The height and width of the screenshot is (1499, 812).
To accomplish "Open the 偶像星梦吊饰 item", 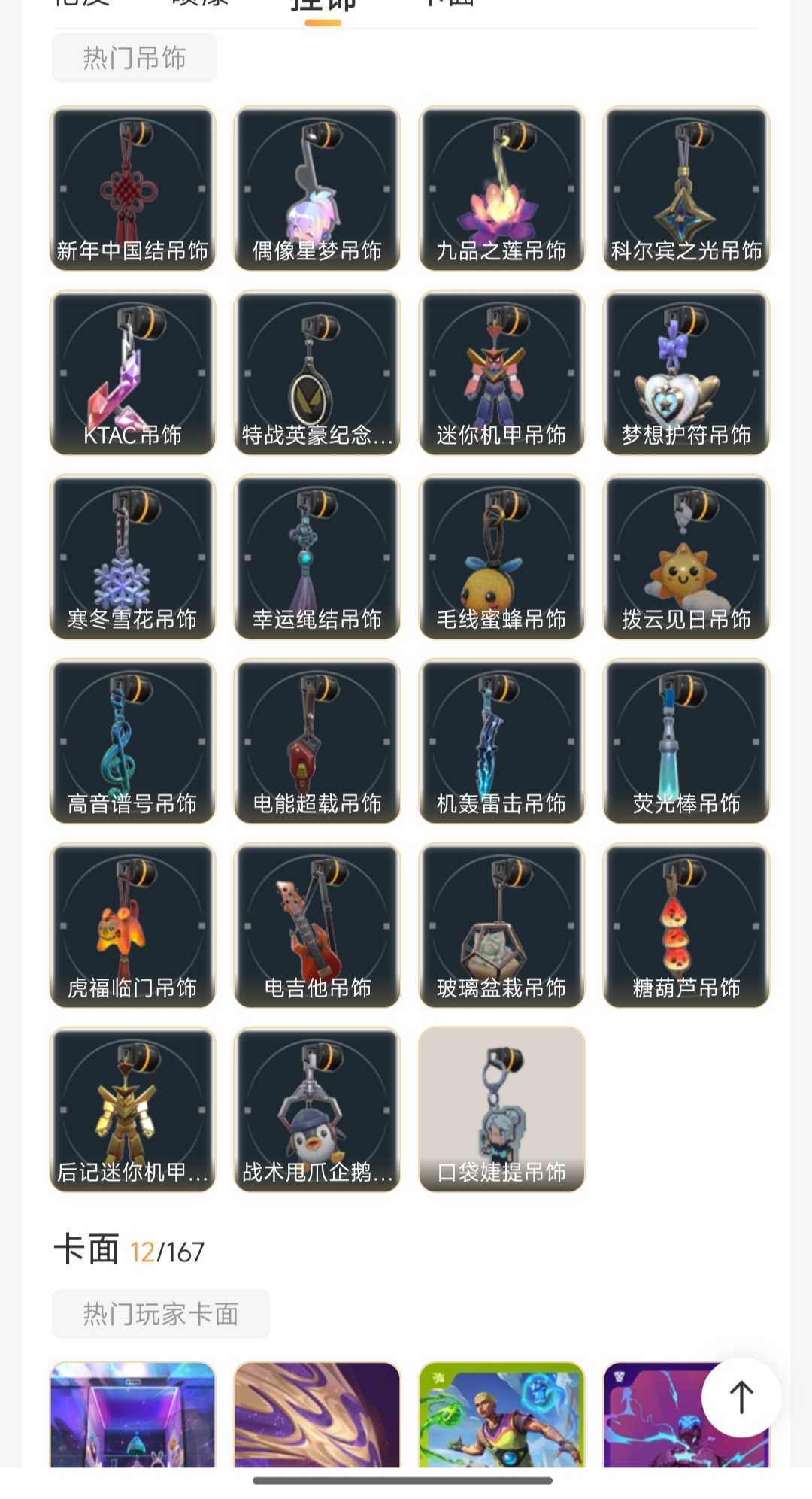I will (317, 188).
